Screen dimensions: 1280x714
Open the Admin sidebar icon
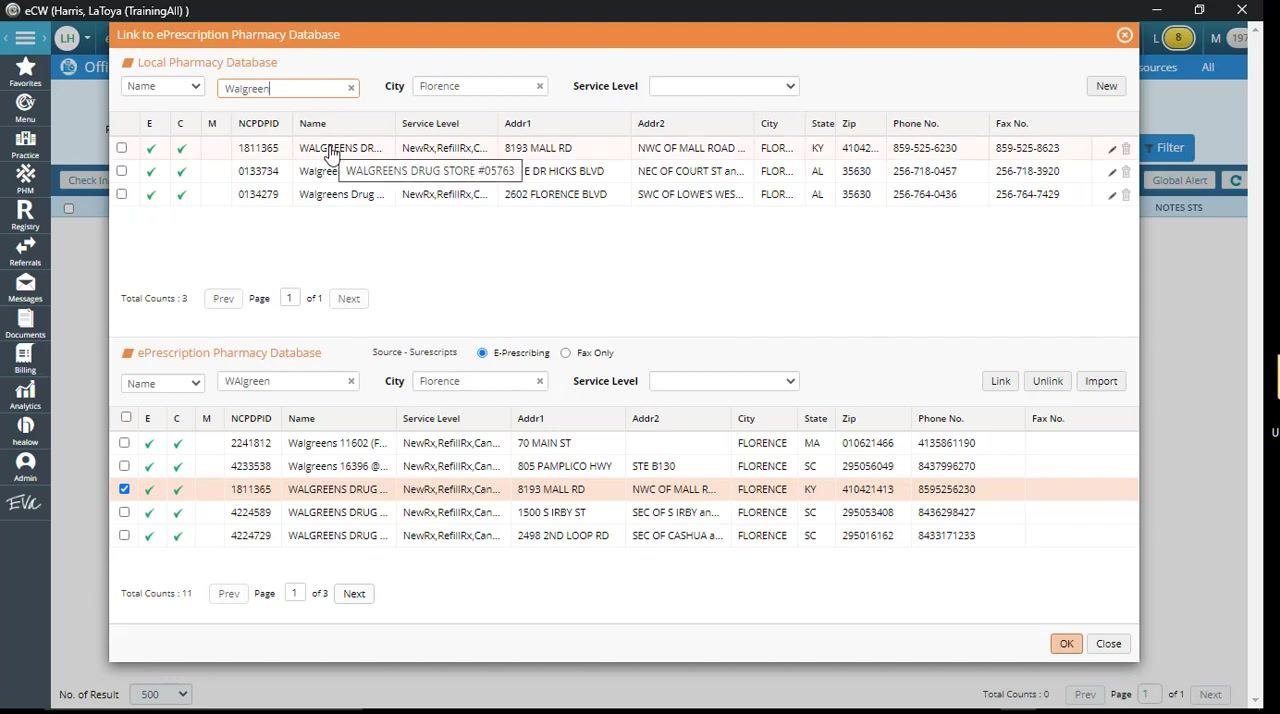coord(25,467)
